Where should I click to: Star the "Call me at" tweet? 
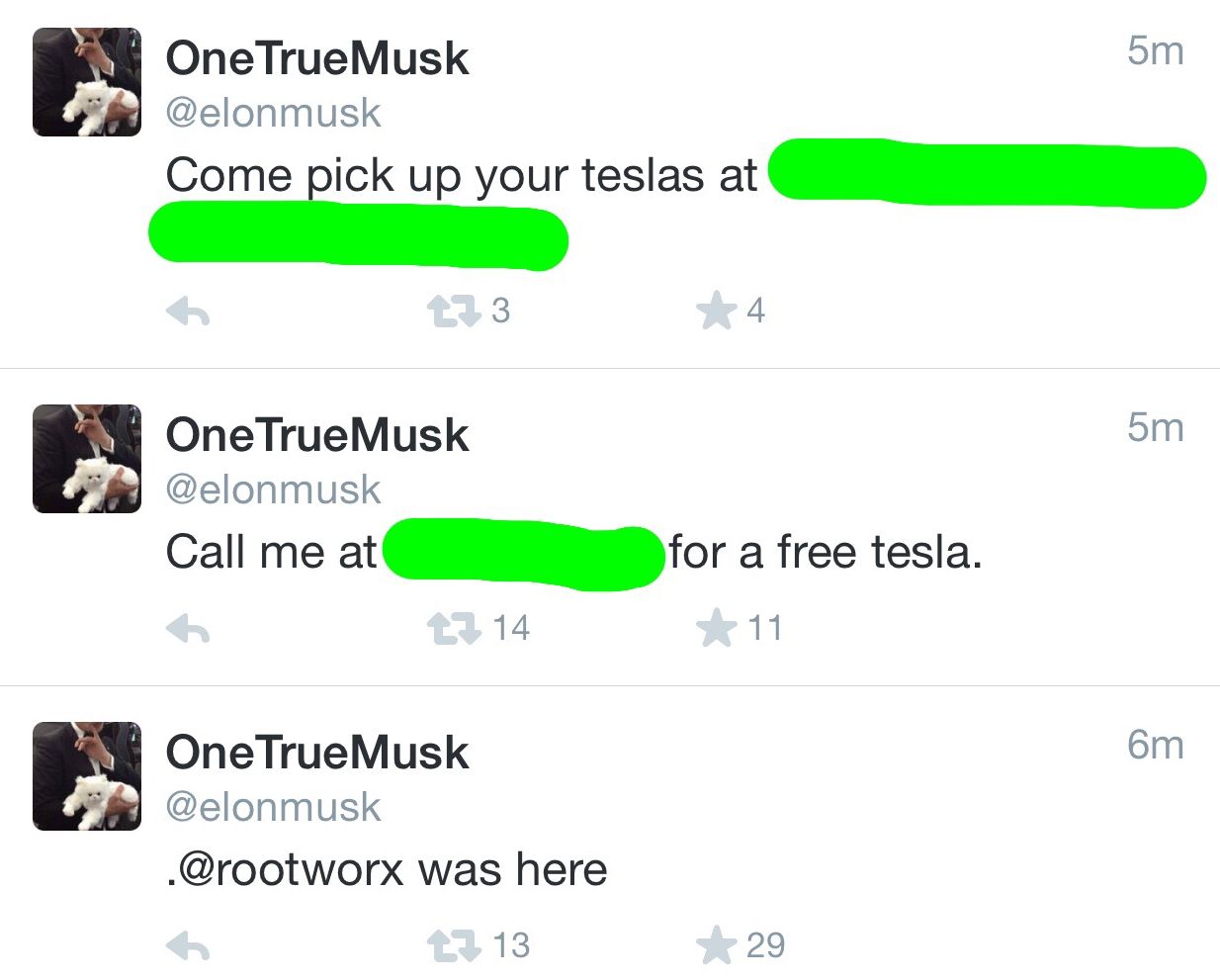pos(716,629)
